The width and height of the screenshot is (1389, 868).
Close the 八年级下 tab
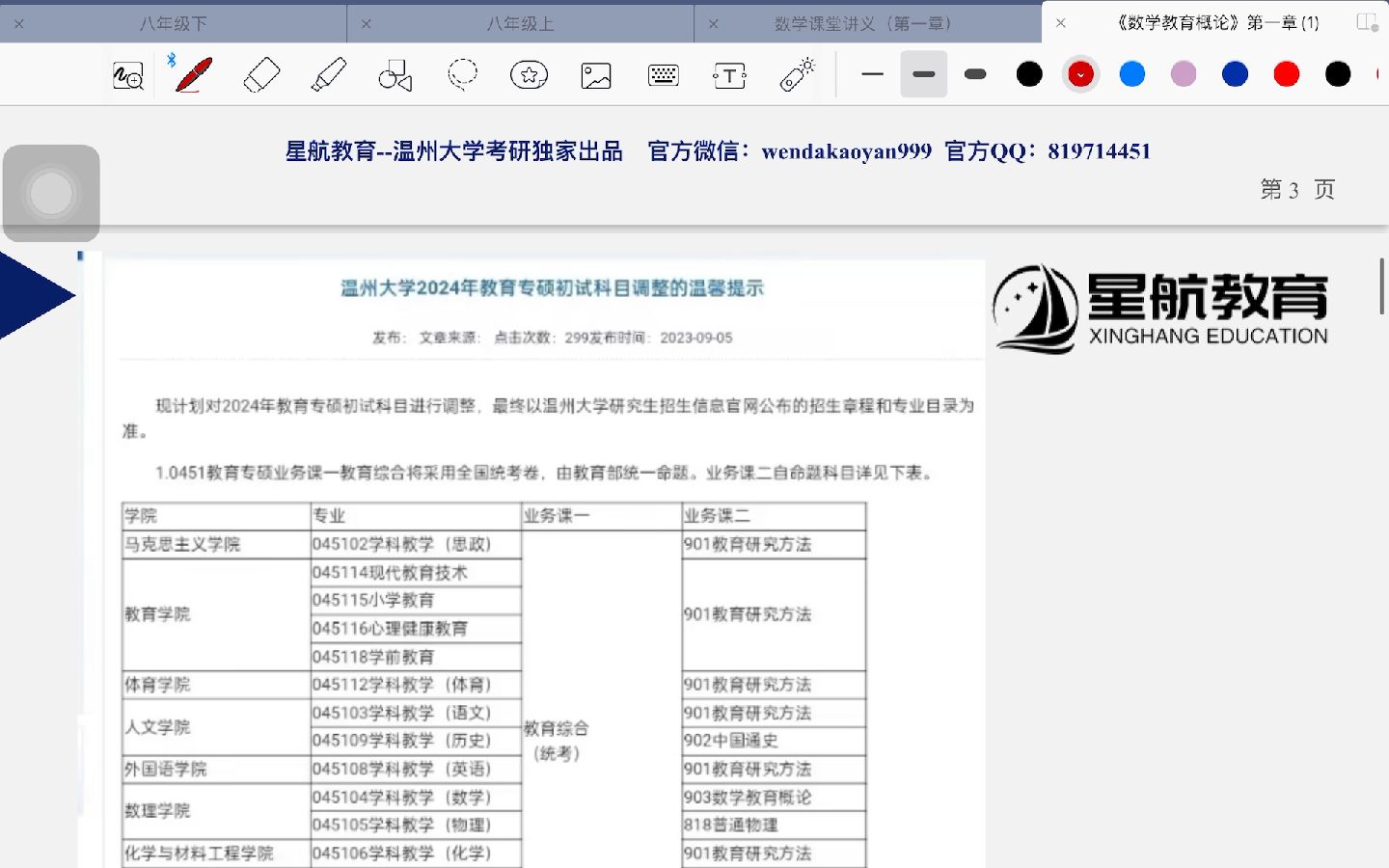19,23
